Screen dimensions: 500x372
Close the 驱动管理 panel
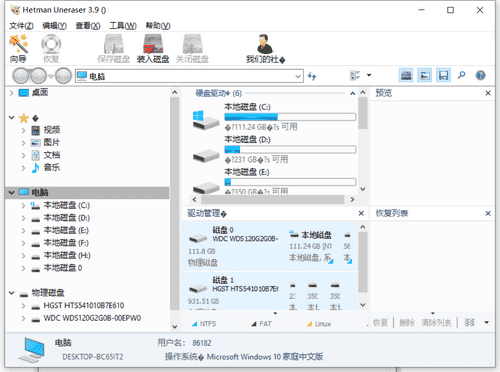pos(361,213)
